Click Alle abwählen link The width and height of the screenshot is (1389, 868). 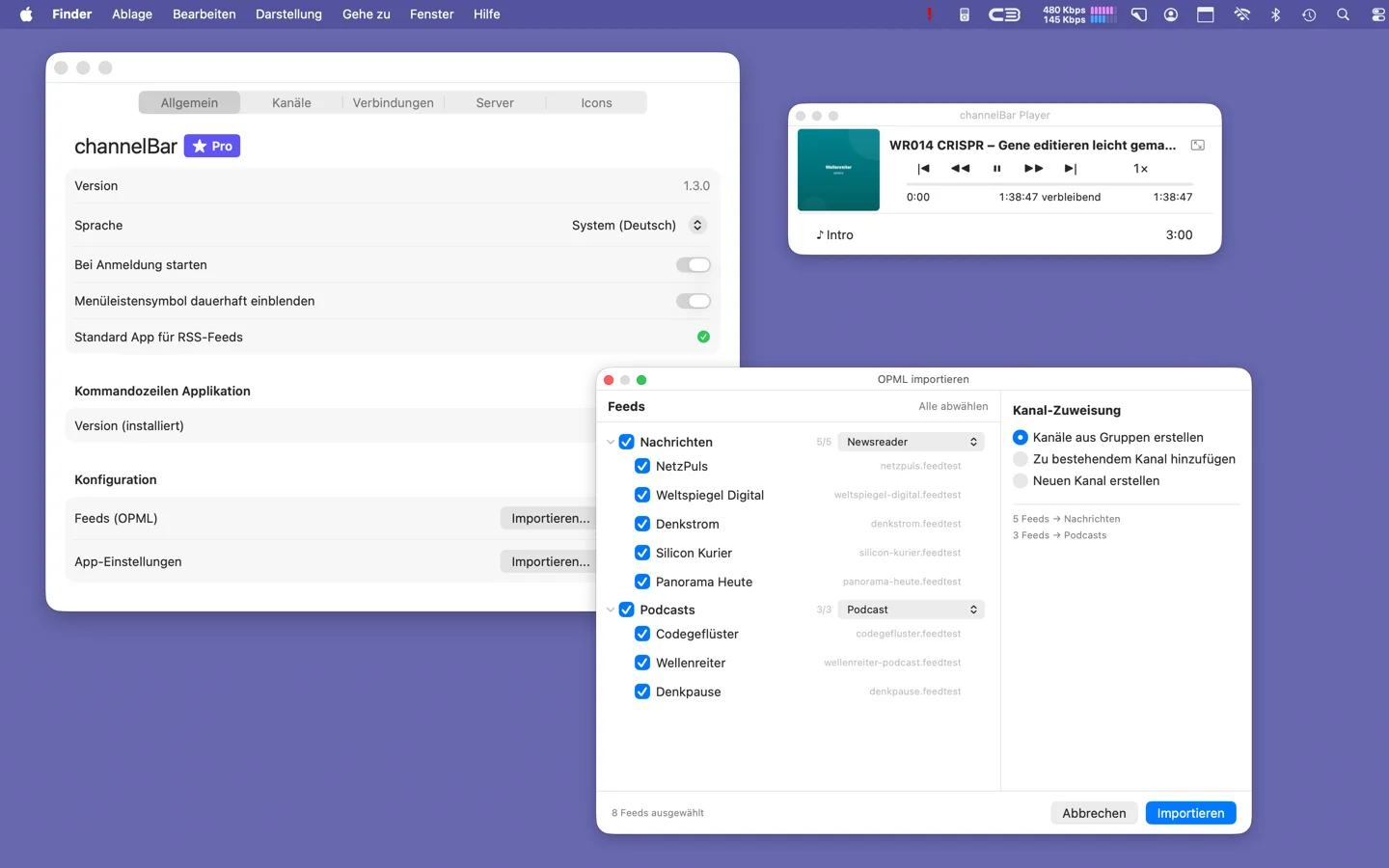[x=952, y=407]
